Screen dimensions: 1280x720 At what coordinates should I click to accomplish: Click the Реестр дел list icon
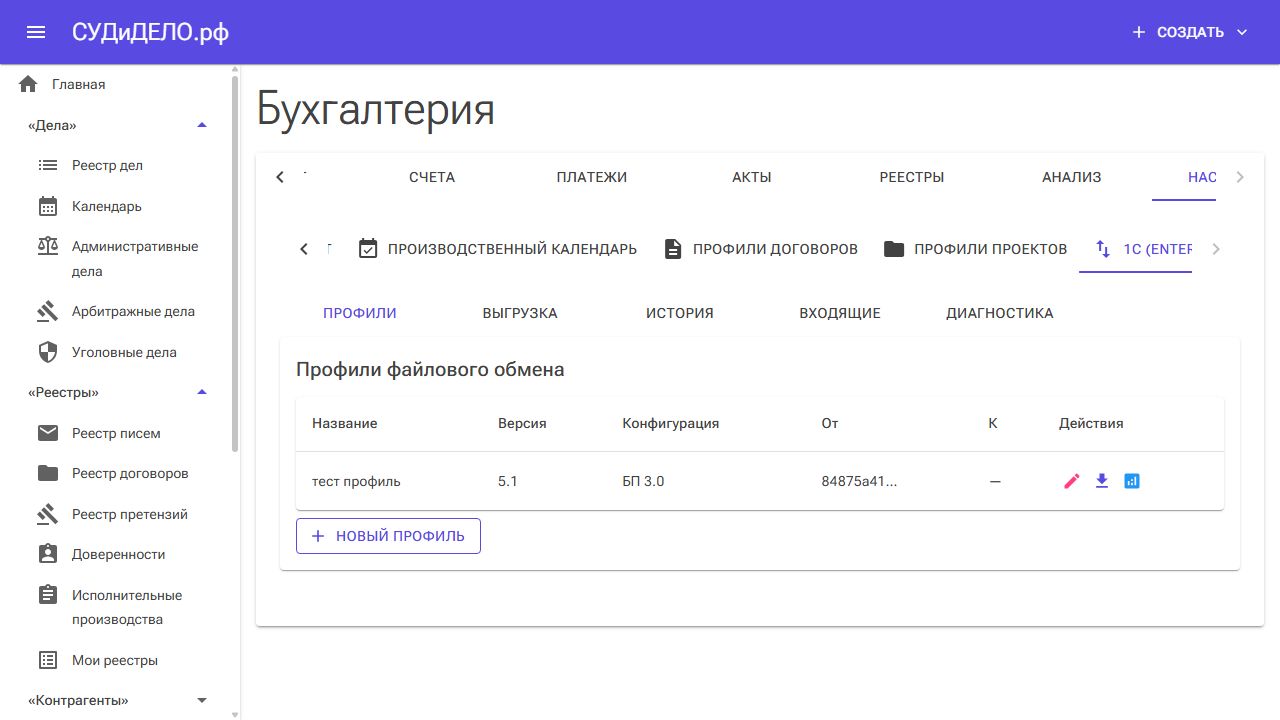point(48,165)
